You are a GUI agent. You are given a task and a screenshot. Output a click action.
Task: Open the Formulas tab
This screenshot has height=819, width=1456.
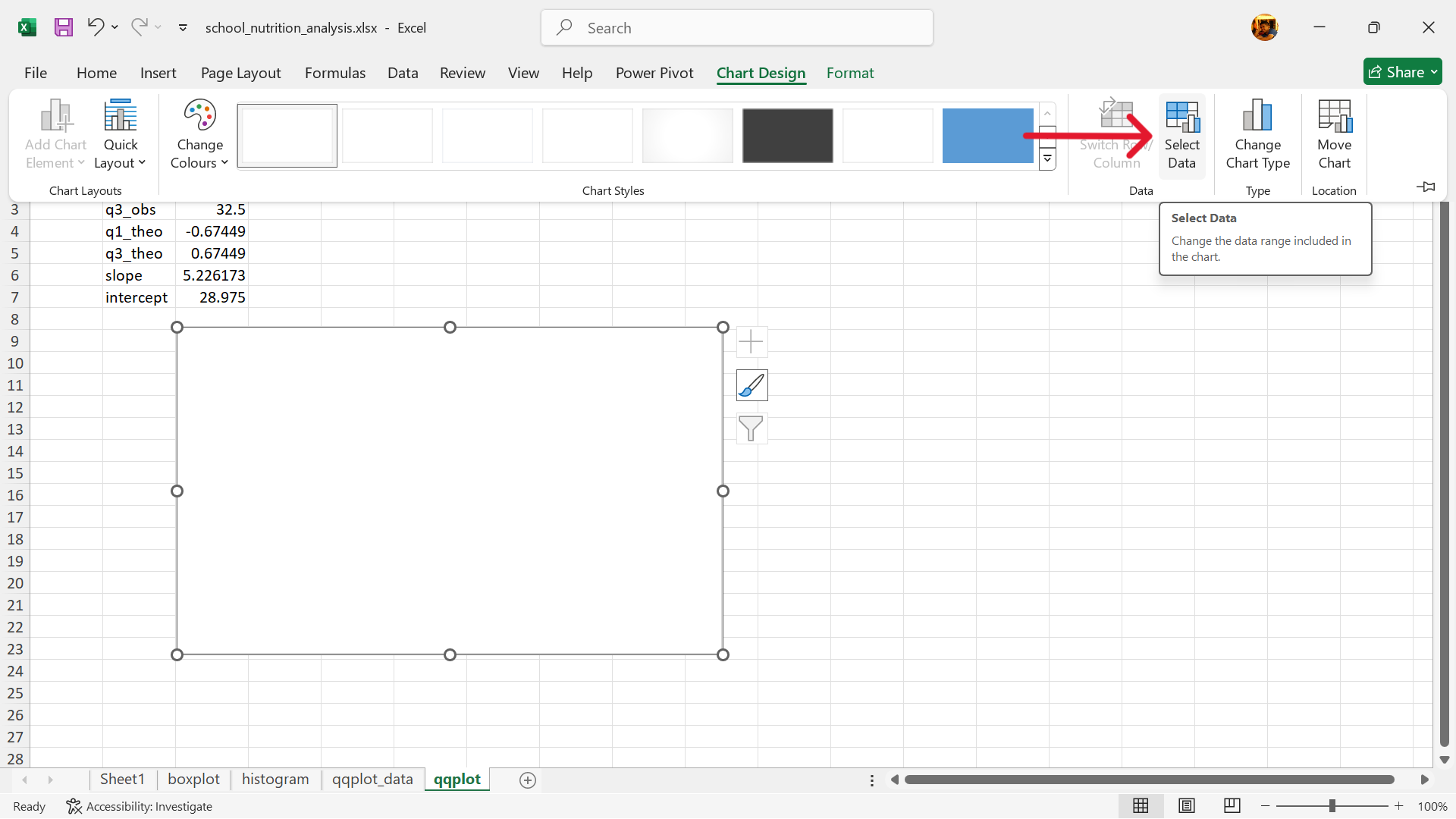pos(334,73)
